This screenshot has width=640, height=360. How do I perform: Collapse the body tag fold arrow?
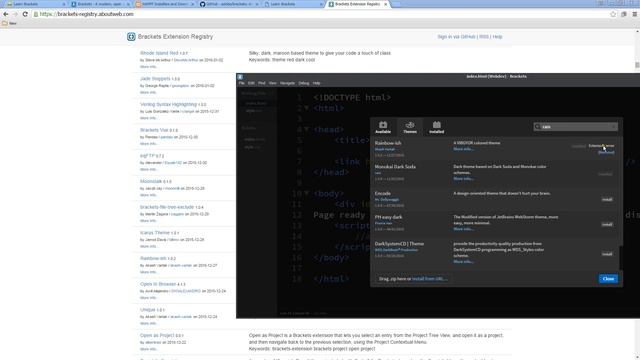tap(306, 193)
